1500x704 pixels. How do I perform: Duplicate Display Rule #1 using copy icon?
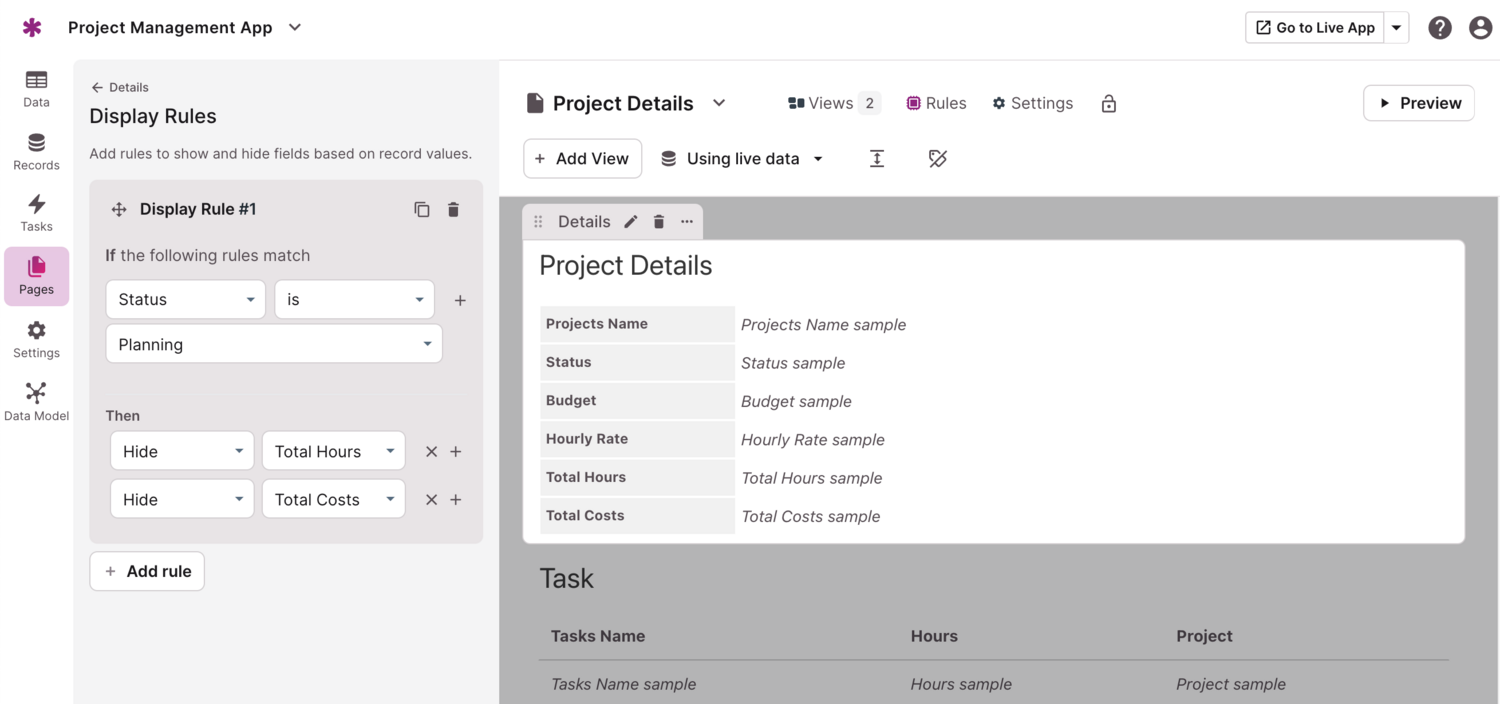(422, 209)
